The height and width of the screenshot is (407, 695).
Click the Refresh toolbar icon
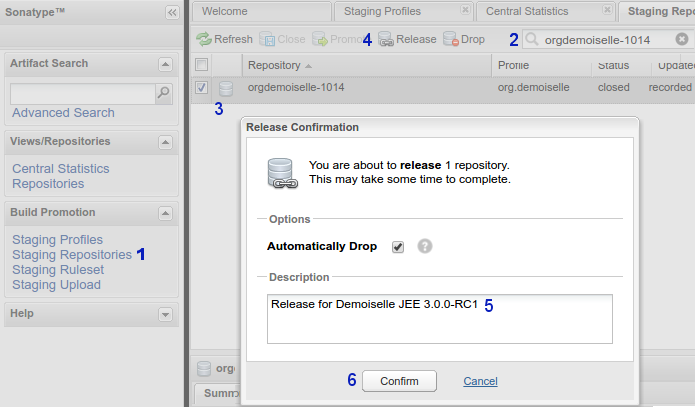click(x=204, y=40)
